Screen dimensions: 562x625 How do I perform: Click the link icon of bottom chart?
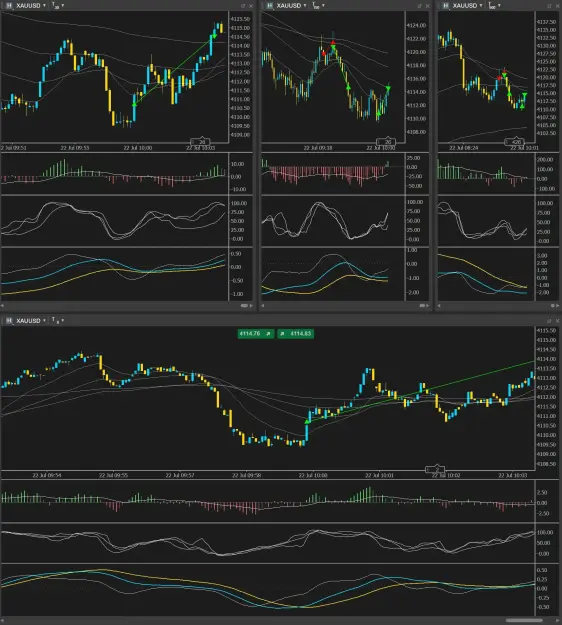point(9,320)
